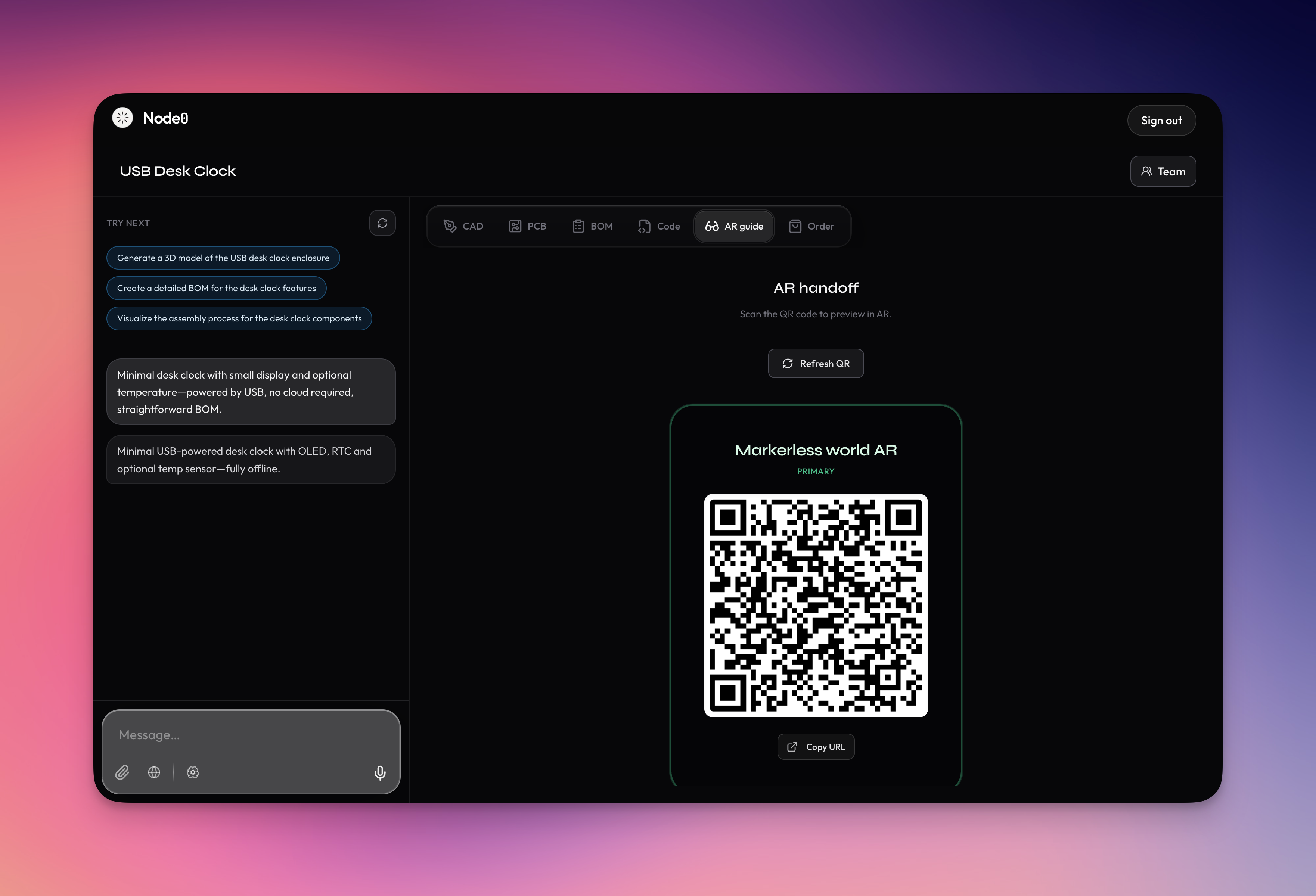Click the Node0 logo icon
The height and width of the screenshot is (896, 1316).
click(122, 118)
